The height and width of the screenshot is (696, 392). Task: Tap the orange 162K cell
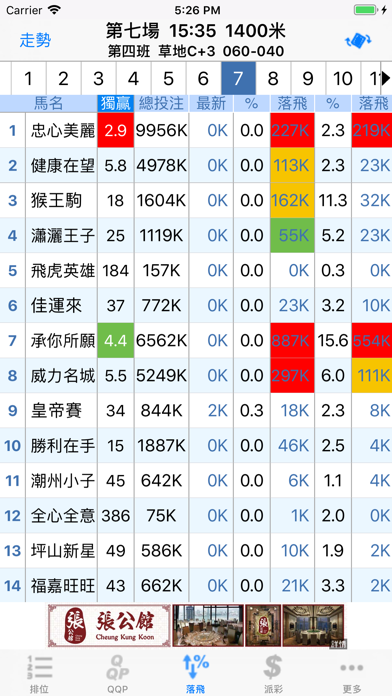click(292, 200)
